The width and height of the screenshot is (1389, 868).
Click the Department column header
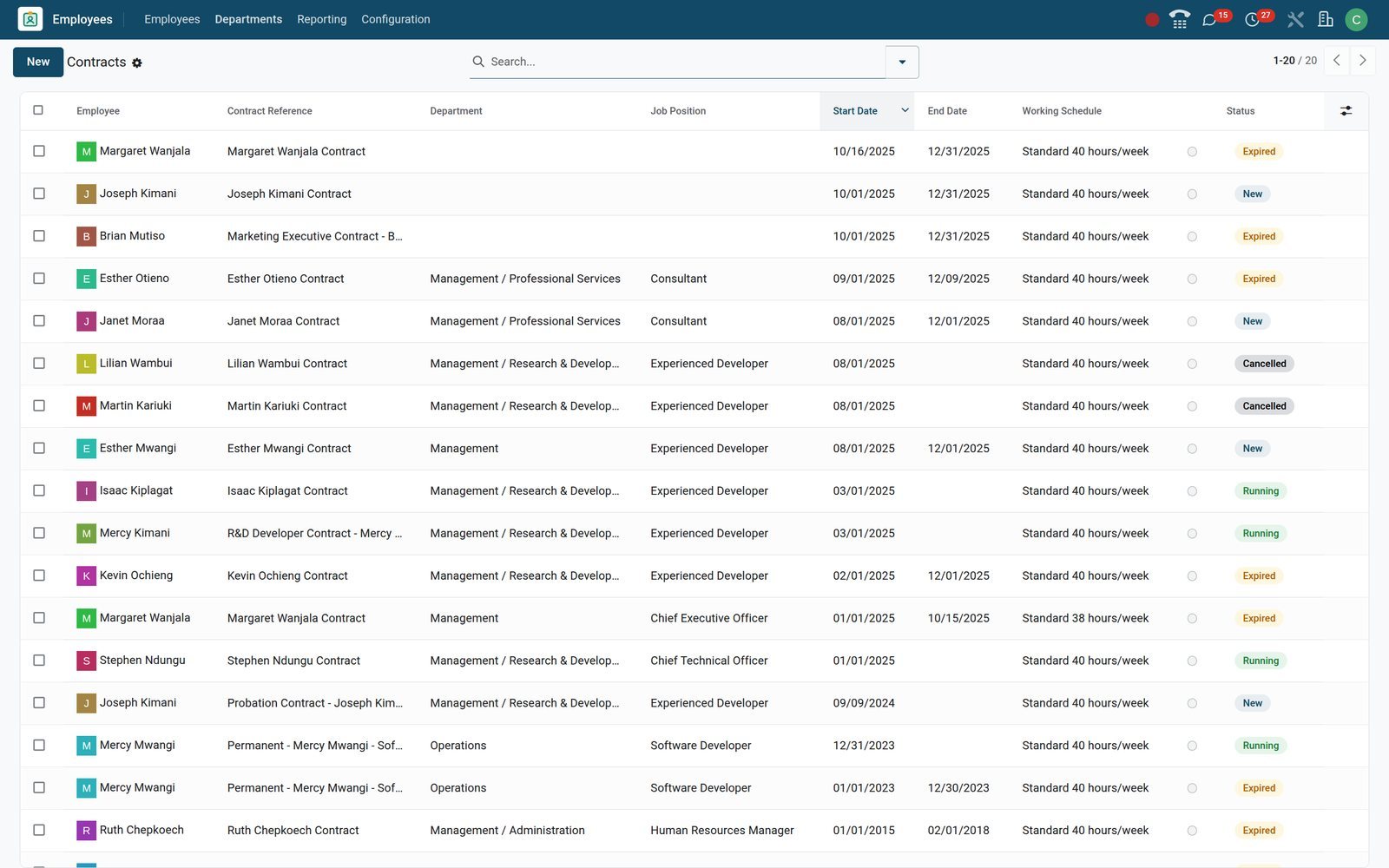click(x=456, y=111)
